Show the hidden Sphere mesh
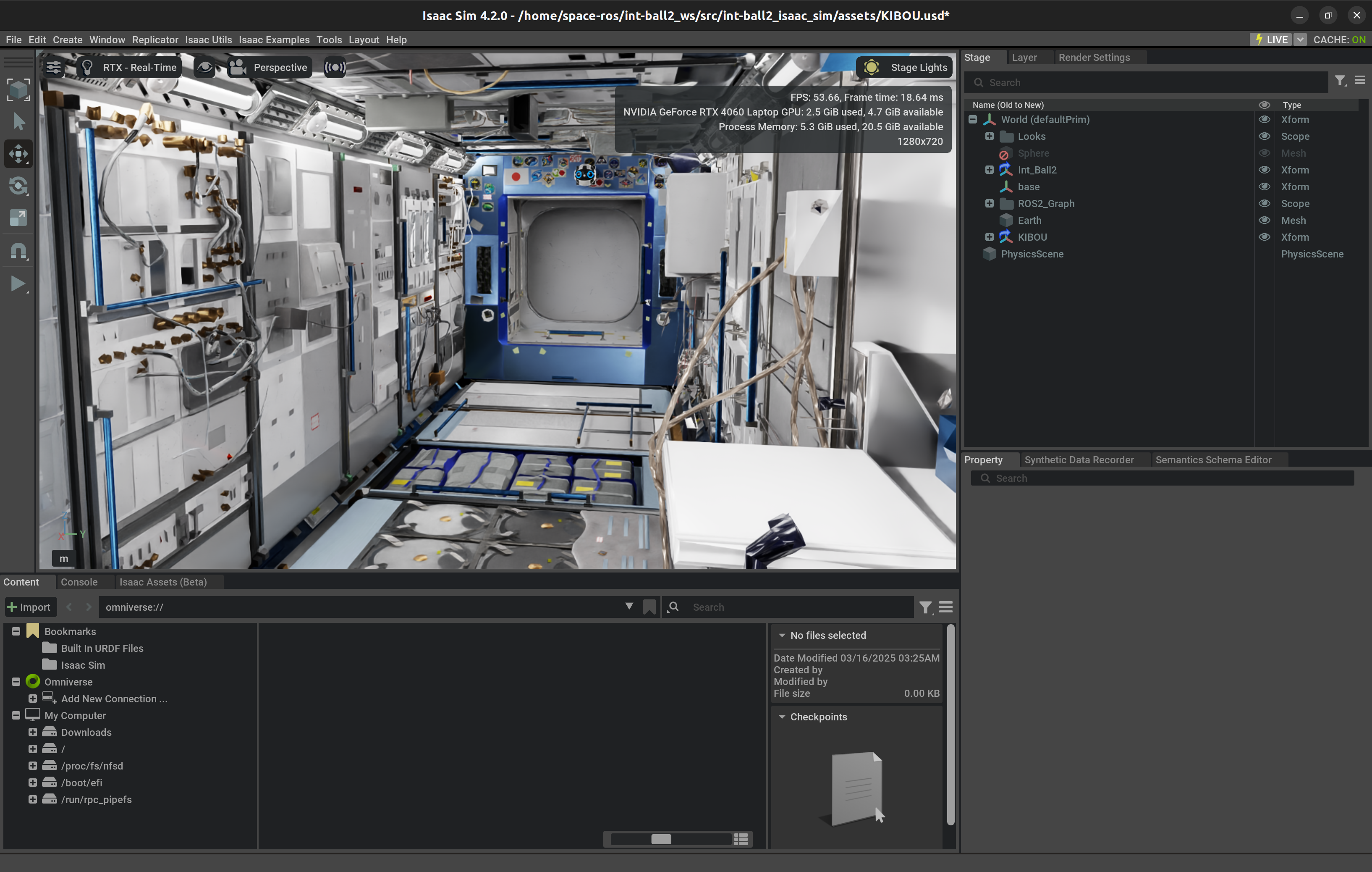The image size is (1372, 872). pos(1264,153)
